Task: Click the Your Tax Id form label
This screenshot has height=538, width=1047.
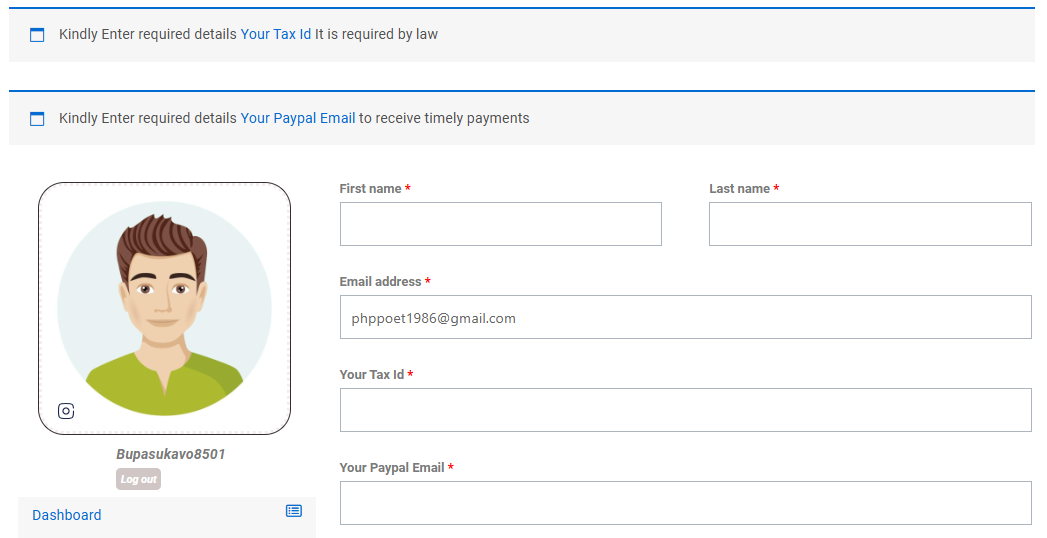Action: [372, 375]
